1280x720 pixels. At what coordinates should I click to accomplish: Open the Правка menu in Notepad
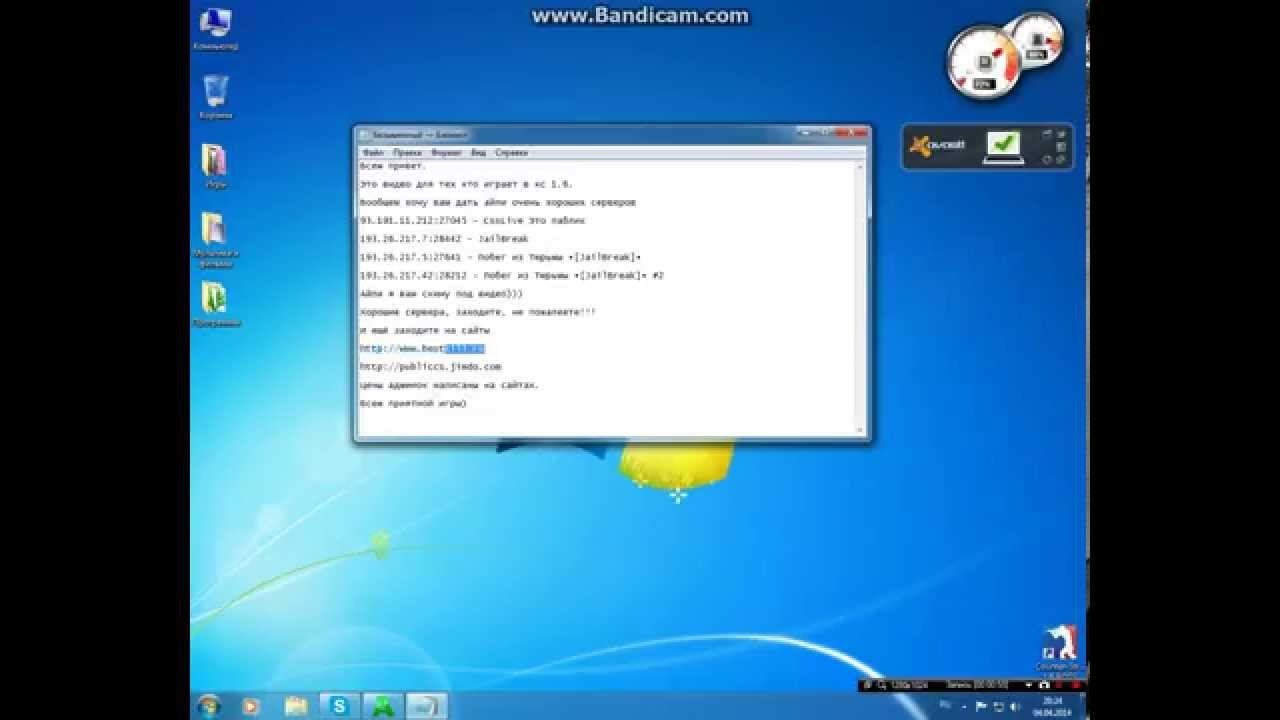click(407, 153)
